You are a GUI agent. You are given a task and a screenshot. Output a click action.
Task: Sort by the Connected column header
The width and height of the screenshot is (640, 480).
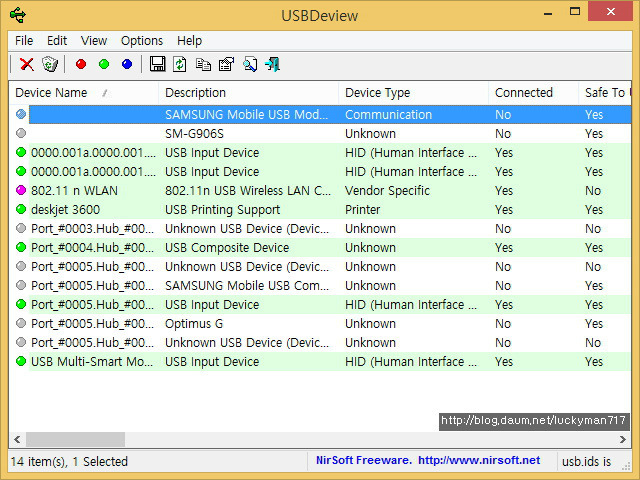pos(533,93)
